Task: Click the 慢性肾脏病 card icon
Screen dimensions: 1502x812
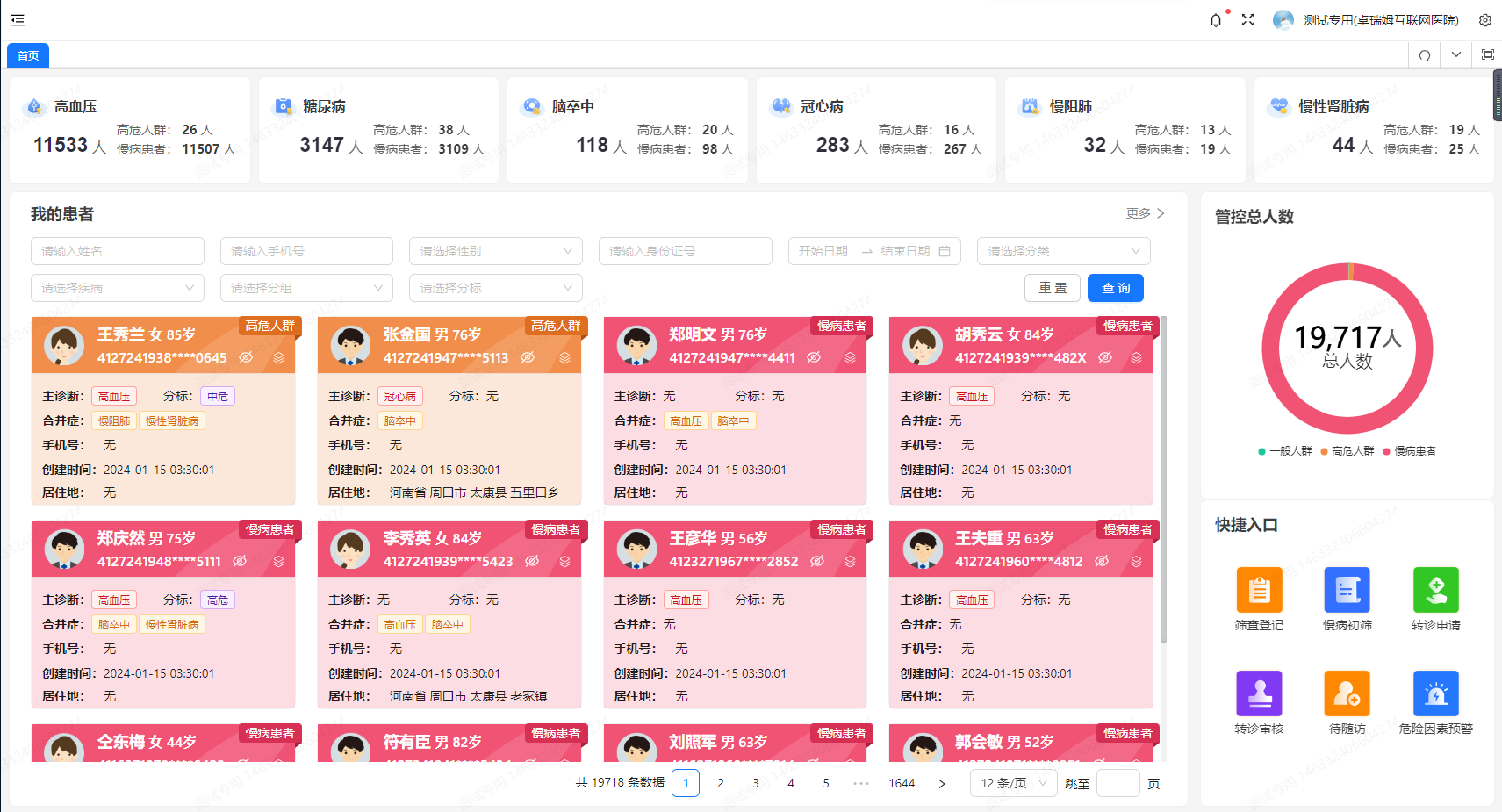Action: pyautogui.click(x=1279, y=106)
